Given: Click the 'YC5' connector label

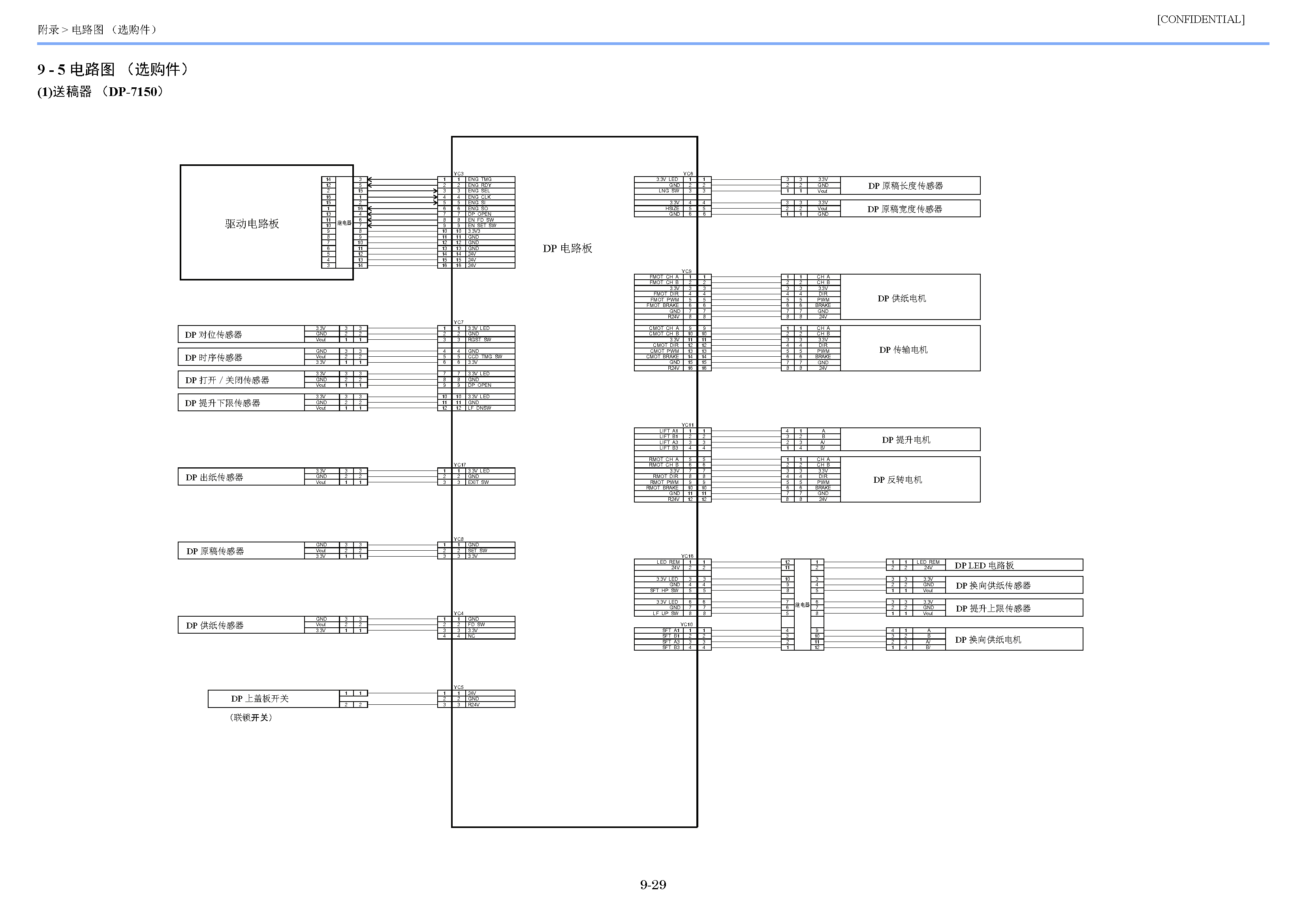Looking at the screenshot, I should tap(459, 687).
